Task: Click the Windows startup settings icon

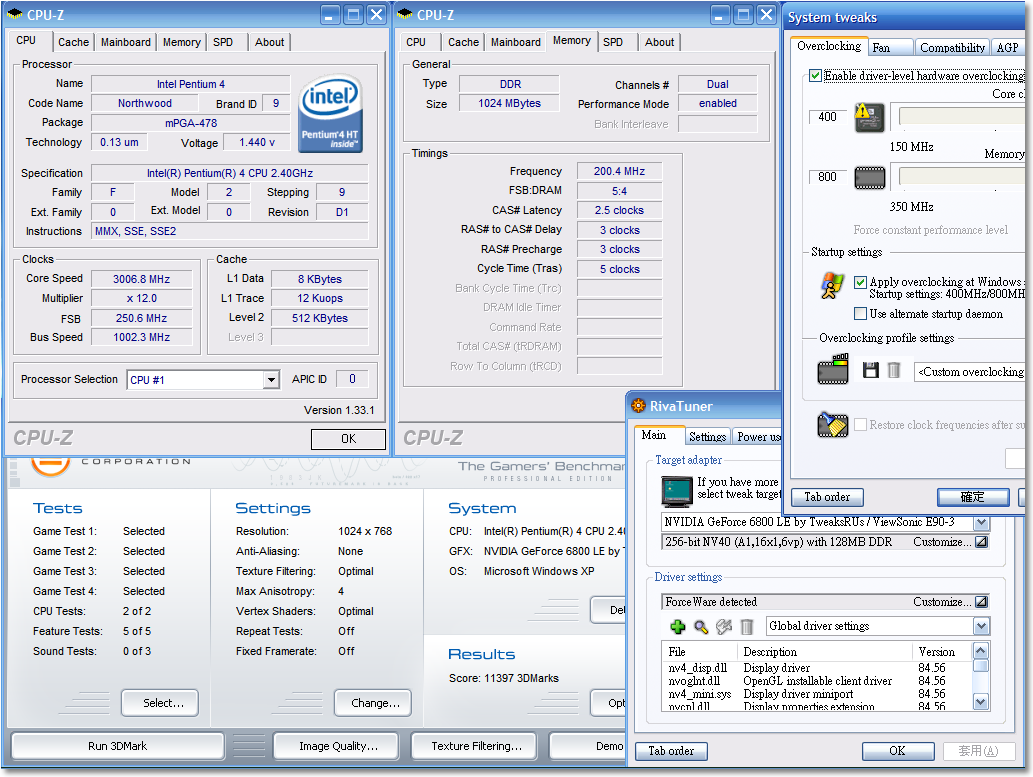Action: (833, 286)
